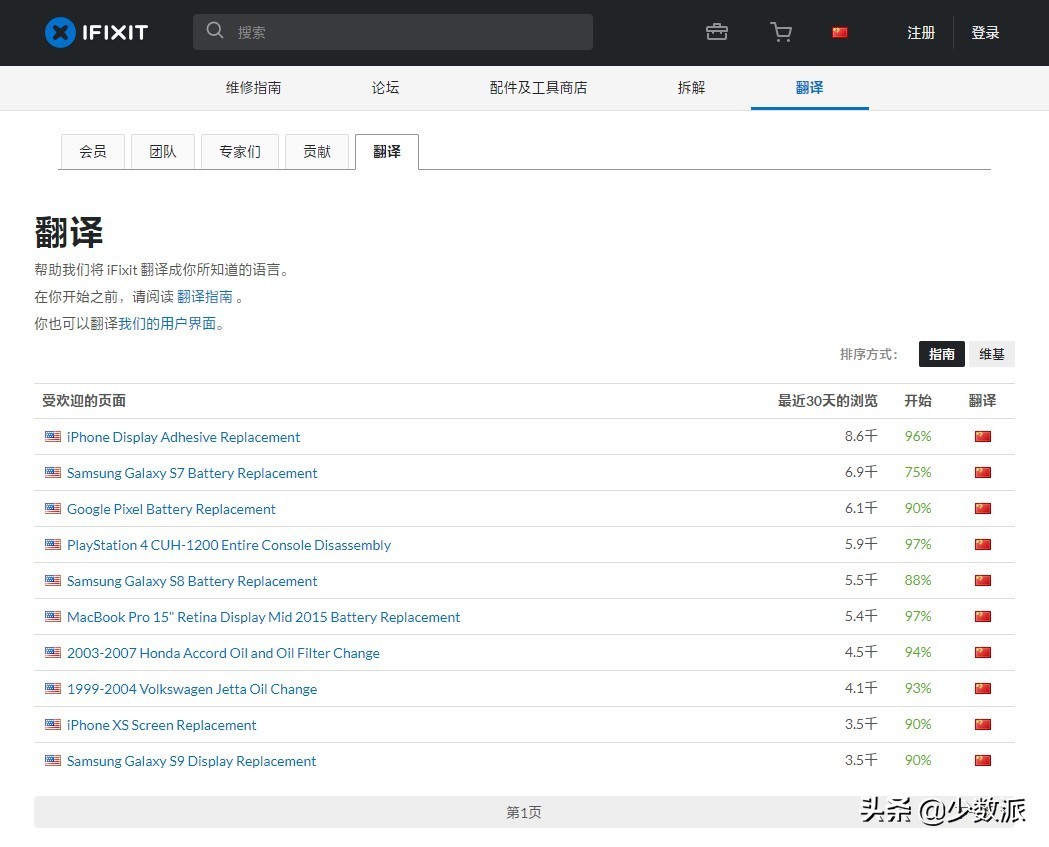1049x847 pixels.
Task: Click the iFixit logo
Action: [x=95, y=32]
